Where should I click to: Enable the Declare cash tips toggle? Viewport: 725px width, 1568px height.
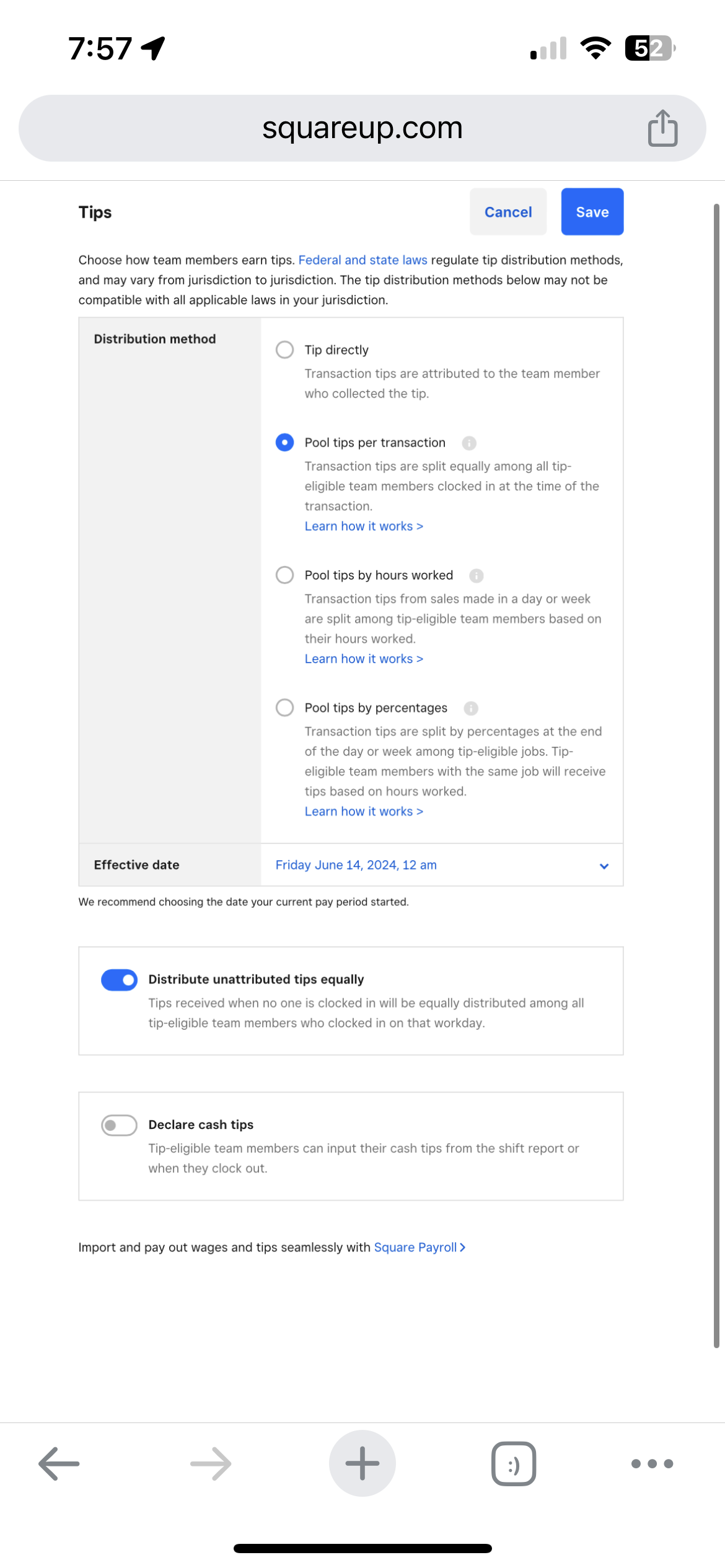click(119, 1125)
